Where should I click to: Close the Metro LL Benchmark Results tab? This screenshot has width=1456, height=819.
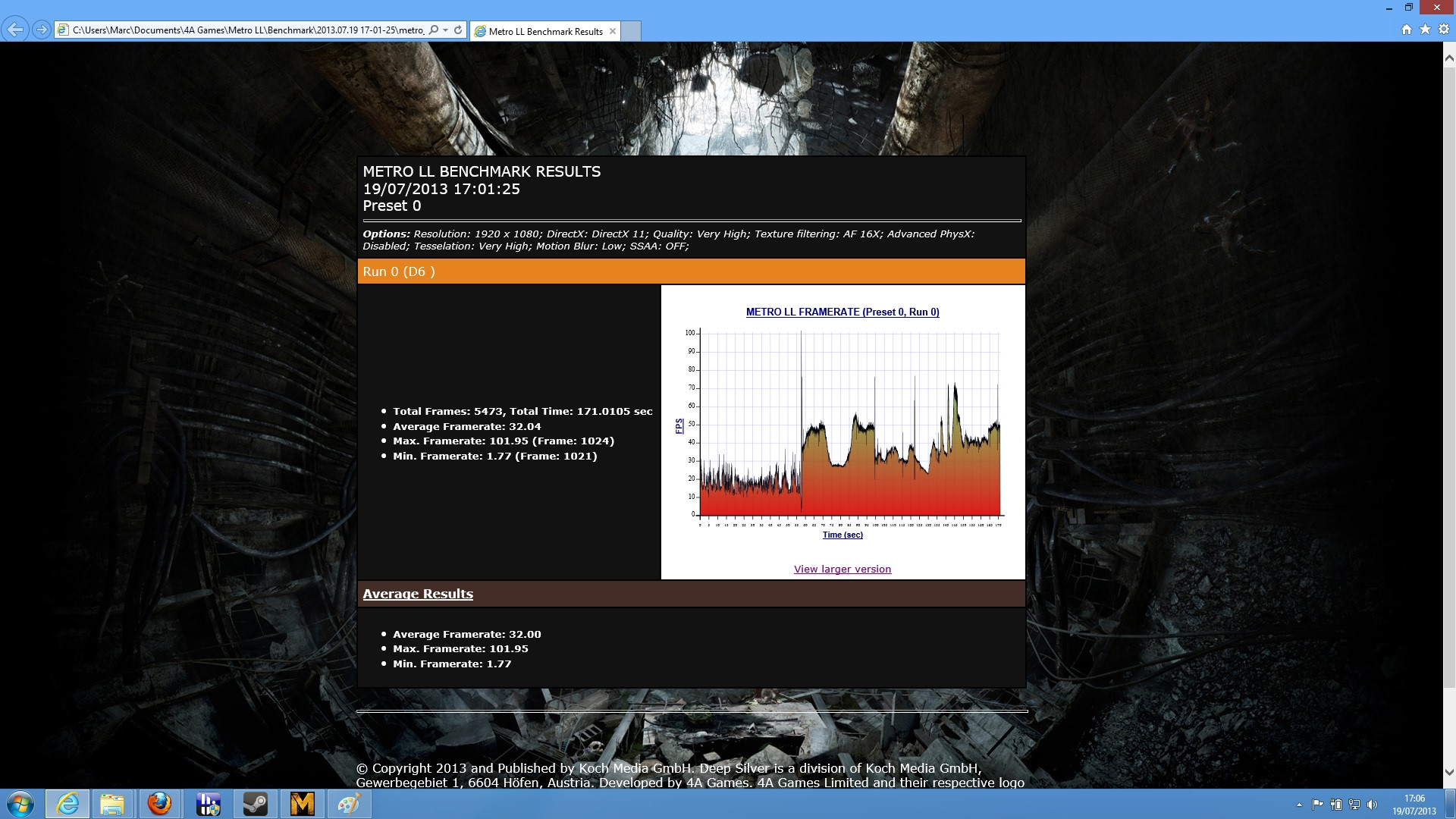[613, 31]
